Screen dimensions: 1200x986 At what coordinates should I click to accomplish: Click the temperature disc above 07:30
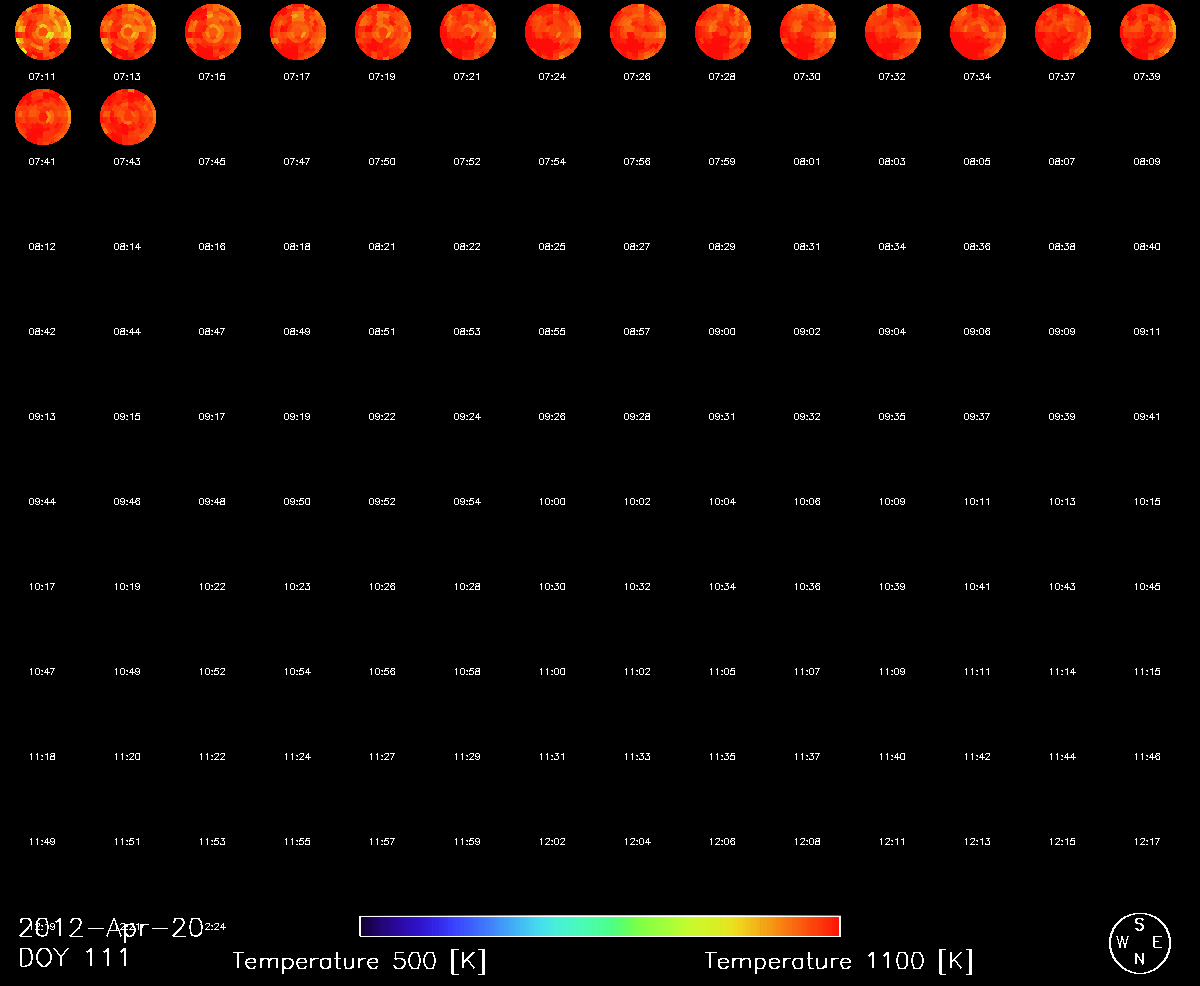point(808,33)
